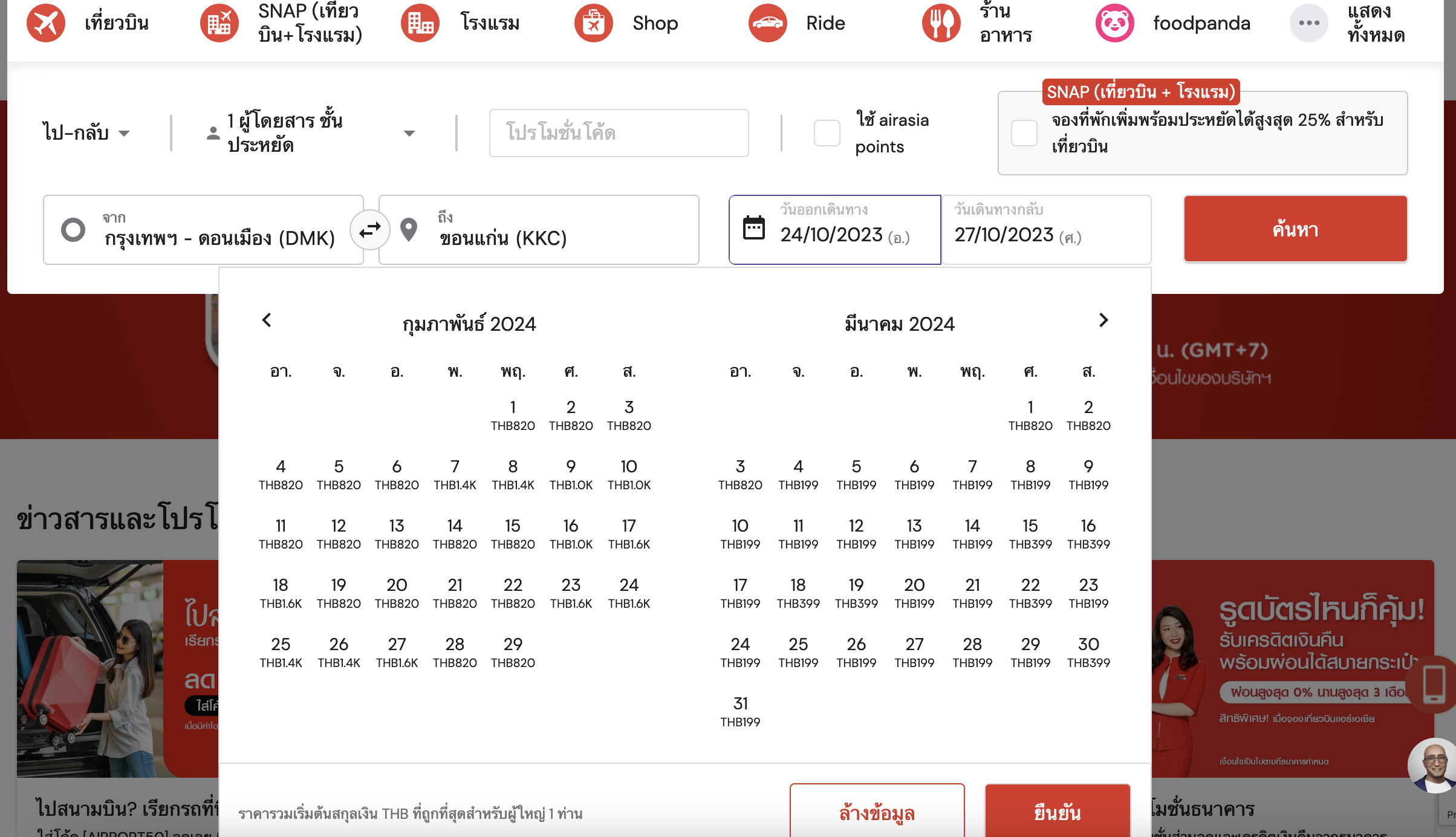The height and width of the screenshot is (837, 1456).
Task: Confirm the selected dates
Action: pyautogui.click(x=1057, y=812)
